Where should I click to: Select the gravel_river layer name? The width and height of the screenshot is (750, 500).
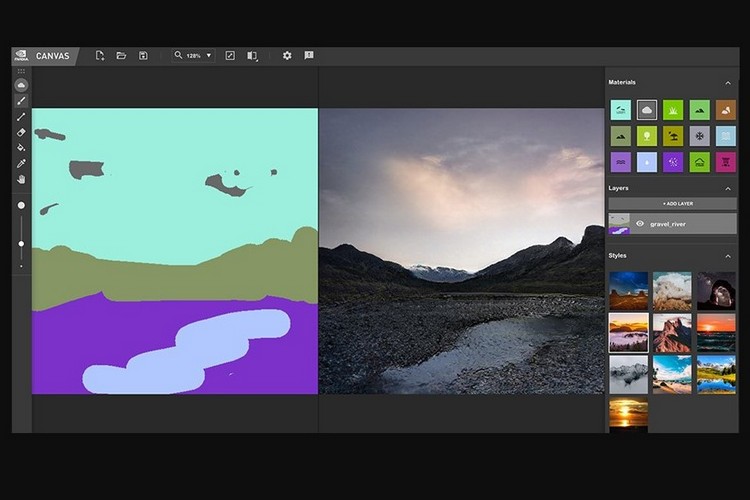point(668,224)
